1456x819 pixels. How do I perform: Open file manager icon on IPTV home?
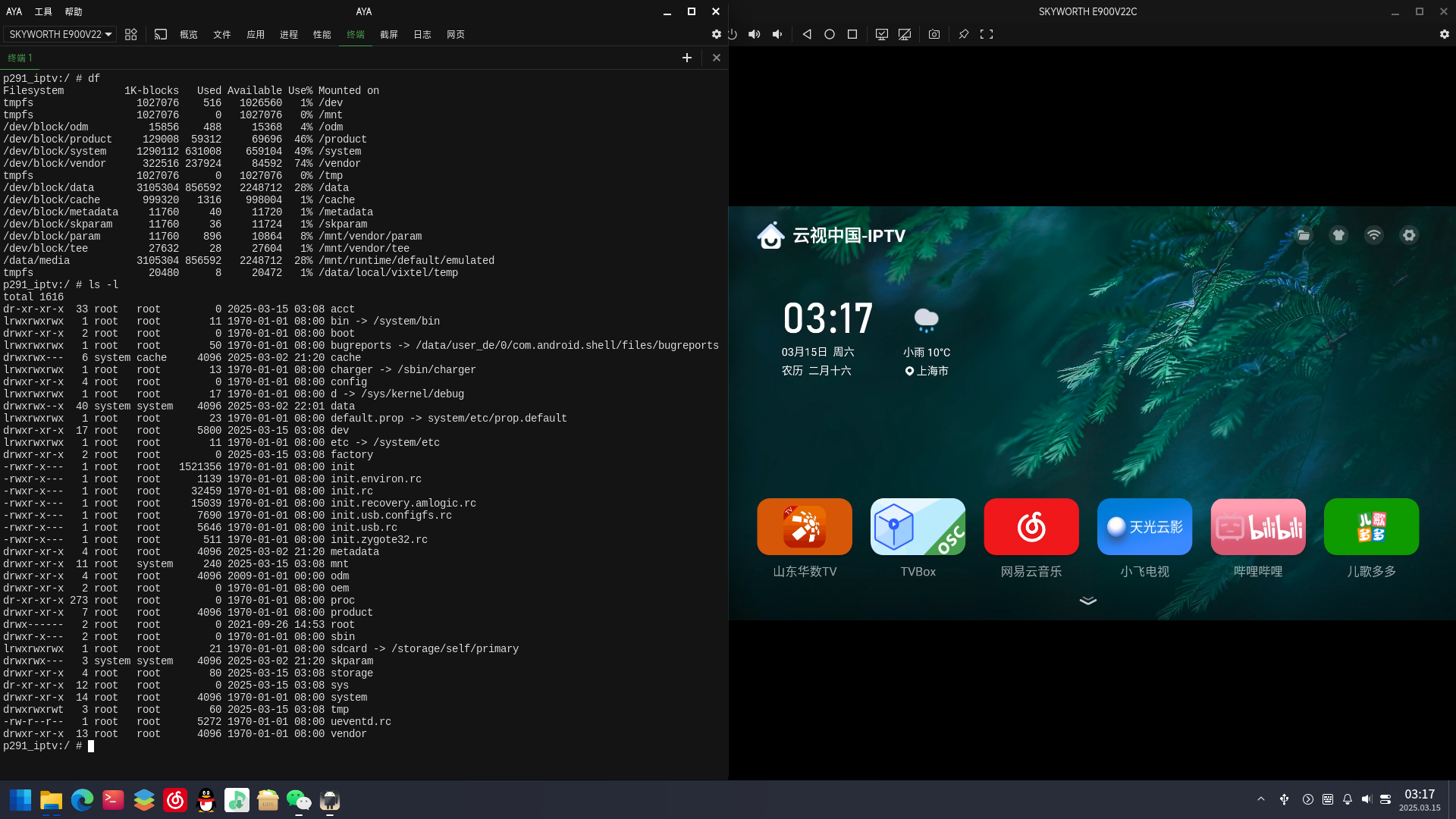pos(1304,235)
